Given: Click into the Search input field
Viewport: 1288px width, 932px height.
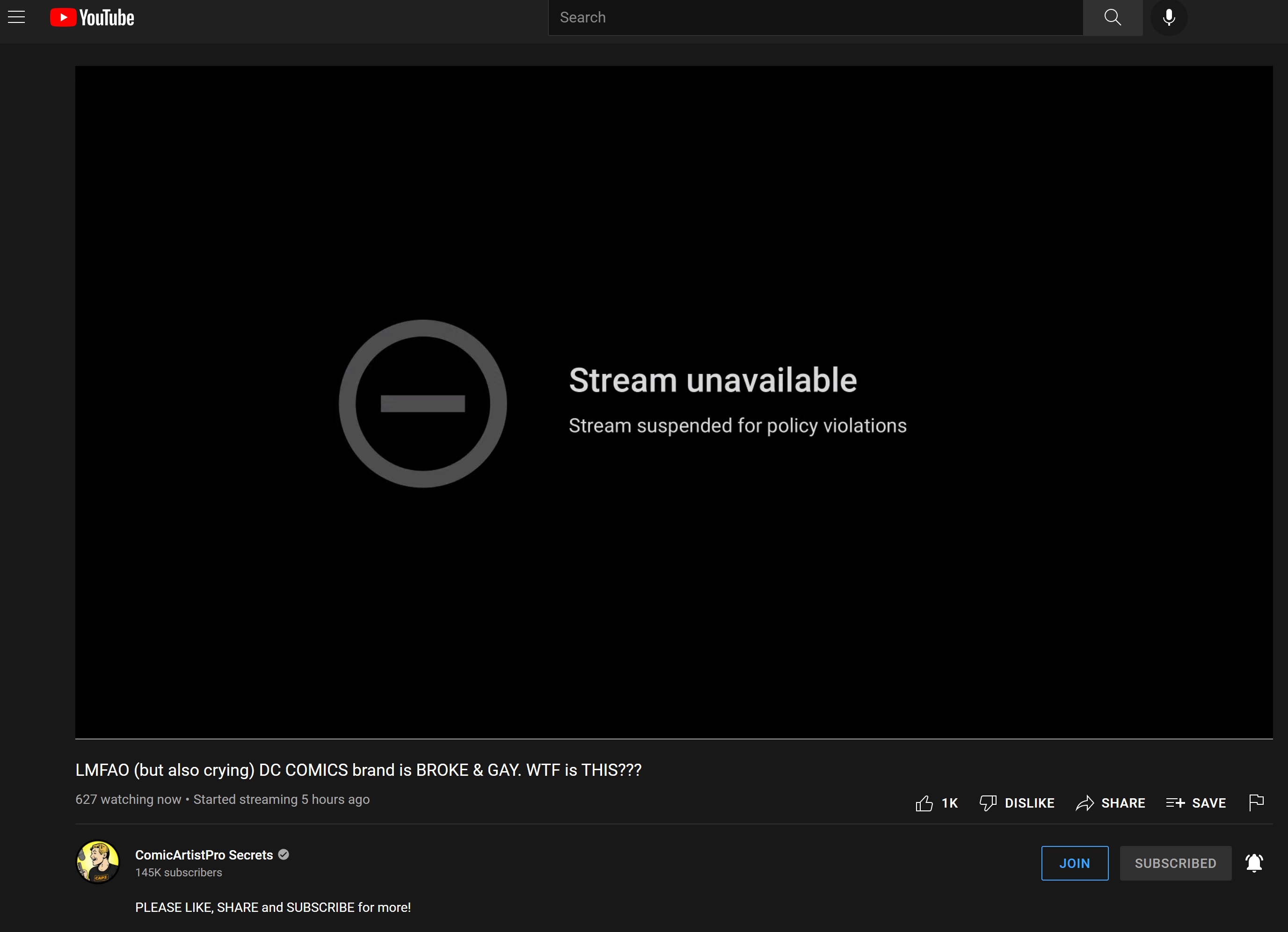Looking at the screenshot, I should (815, 18).
